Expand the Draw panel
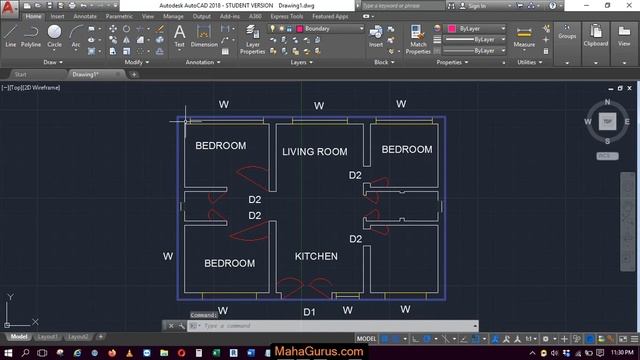Viewport: 640px width, 360px height. pos(53,62)
